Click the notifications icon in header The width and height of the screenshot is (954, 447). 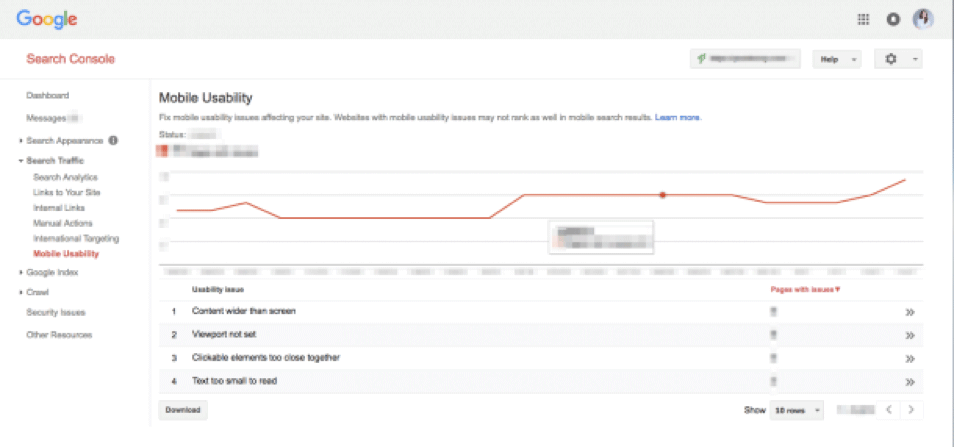click(x=893, y=19)
